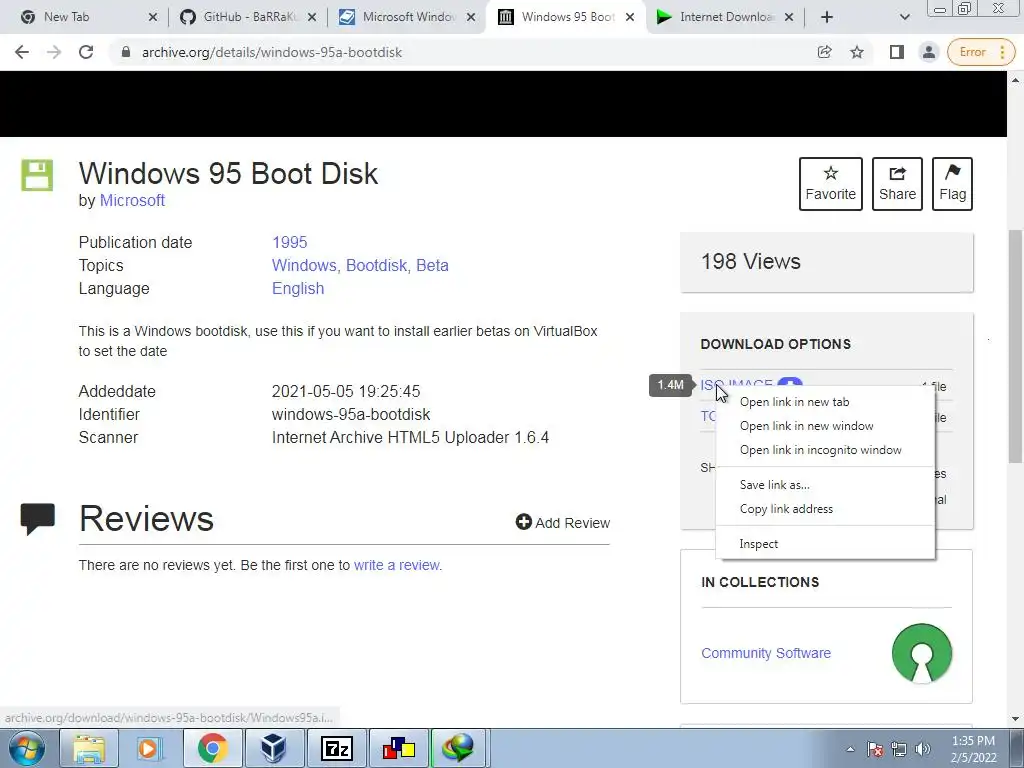Open the Community Software collection link
The width and height of the screenshot is (1024, 768).
[x=766, y=653]
